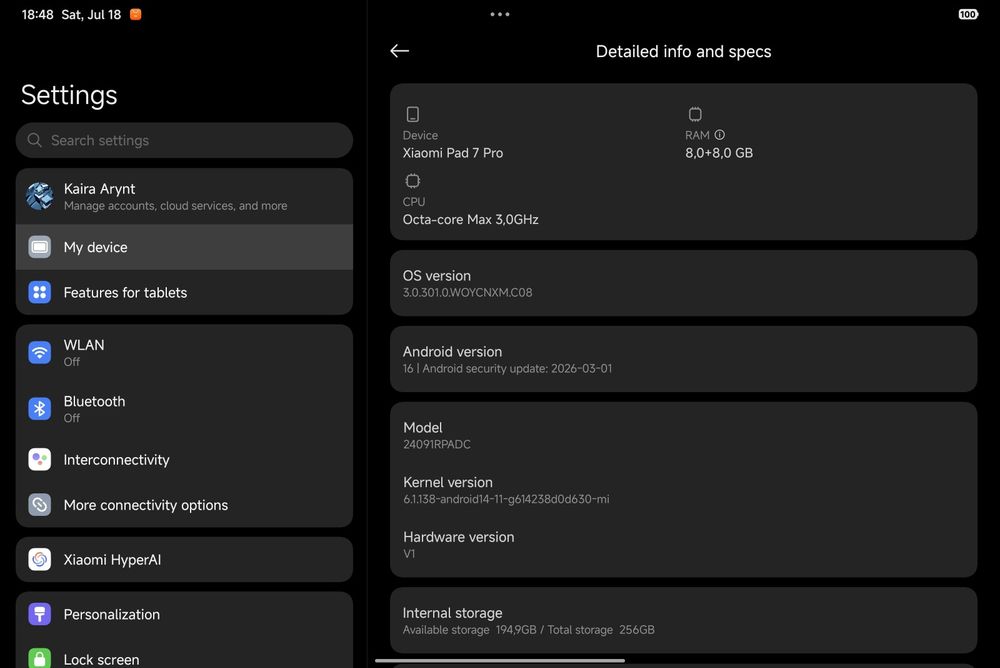This screenshot has height=668, width=1000.
Task: Open Interconnectivity settings
Action: point(184,459)
